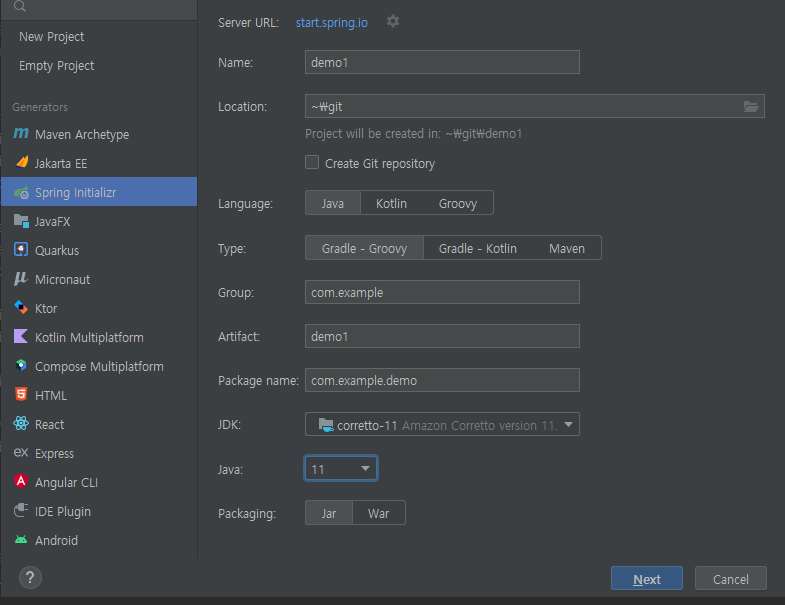This screenshot has width=785, height=605.
Task: Select Kotlin Multiplatform generator label
Action: [89, 338]
